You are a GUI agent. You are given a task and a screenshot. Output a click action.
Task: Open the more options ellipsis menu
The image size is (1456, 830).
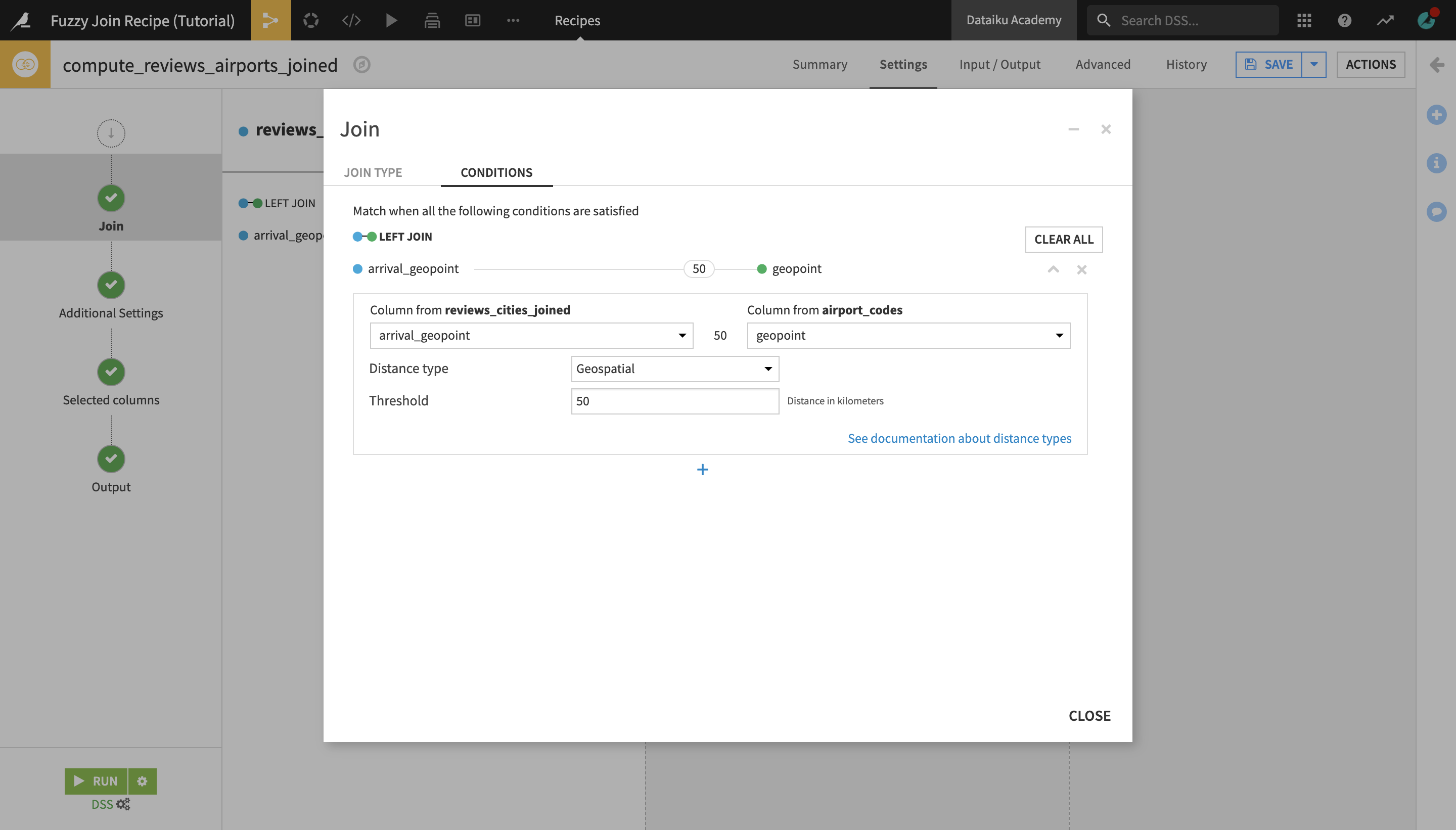513,21
